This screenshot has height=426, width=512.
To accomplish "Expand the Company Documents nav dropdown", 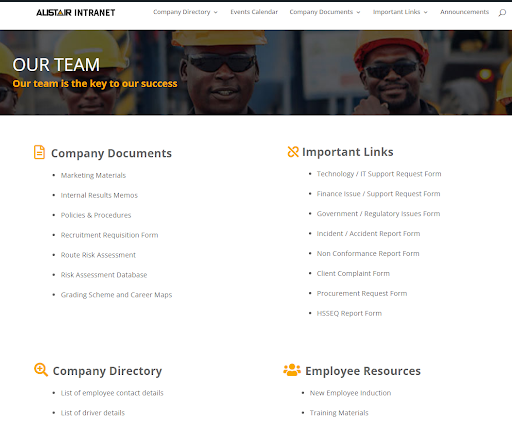I will (325, 12).
